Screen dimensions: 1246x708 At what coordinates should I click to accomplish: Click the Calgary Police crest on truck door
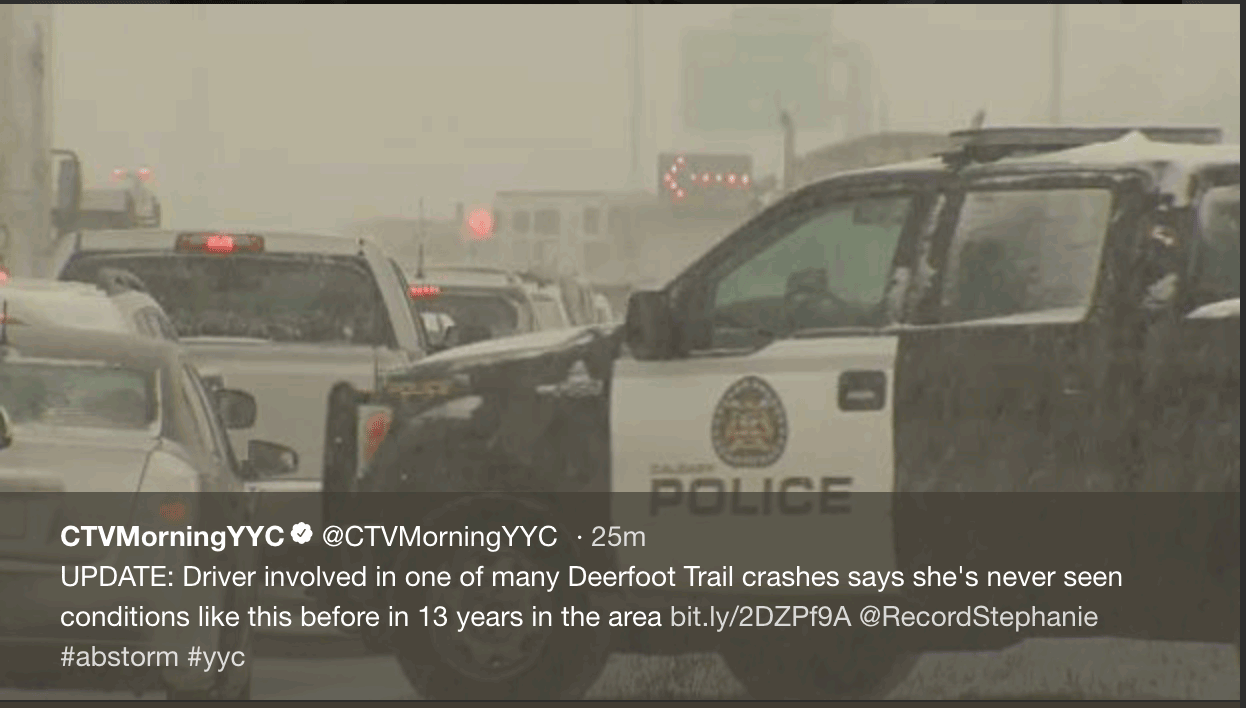click(749, 421)
